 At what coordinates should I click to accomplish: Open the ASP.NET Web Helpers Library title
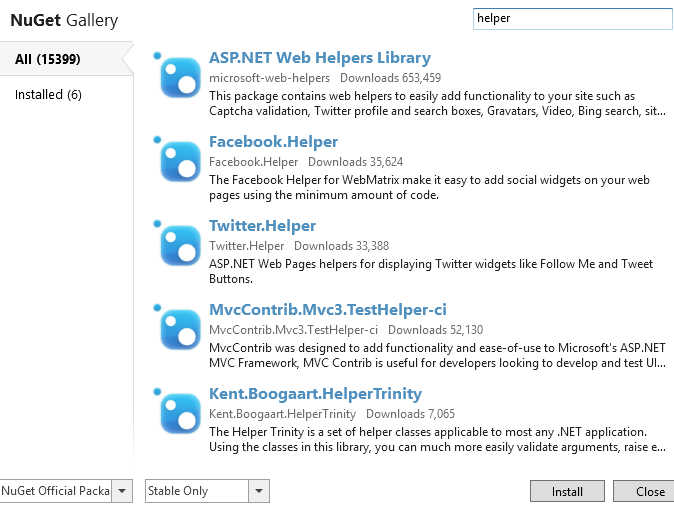click(x=320, y=58)
